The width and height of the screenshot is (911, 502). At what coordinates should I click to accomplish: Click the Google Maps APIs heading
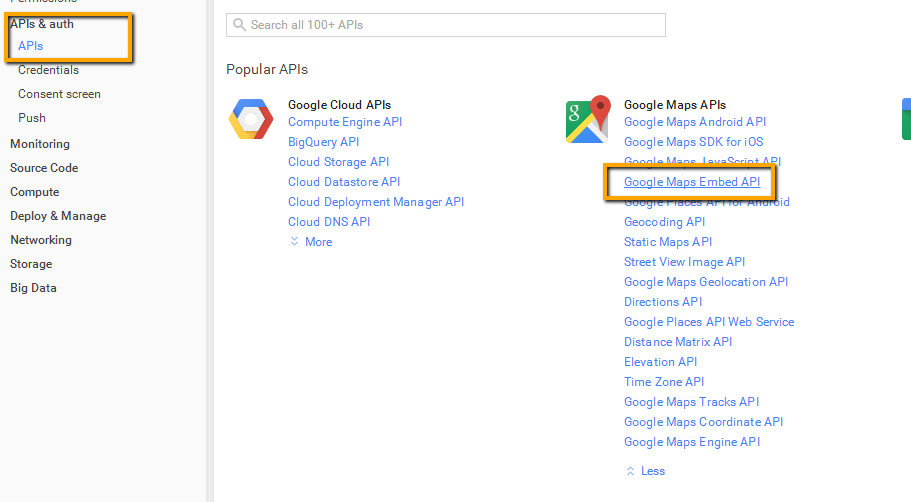click(675, 105)
